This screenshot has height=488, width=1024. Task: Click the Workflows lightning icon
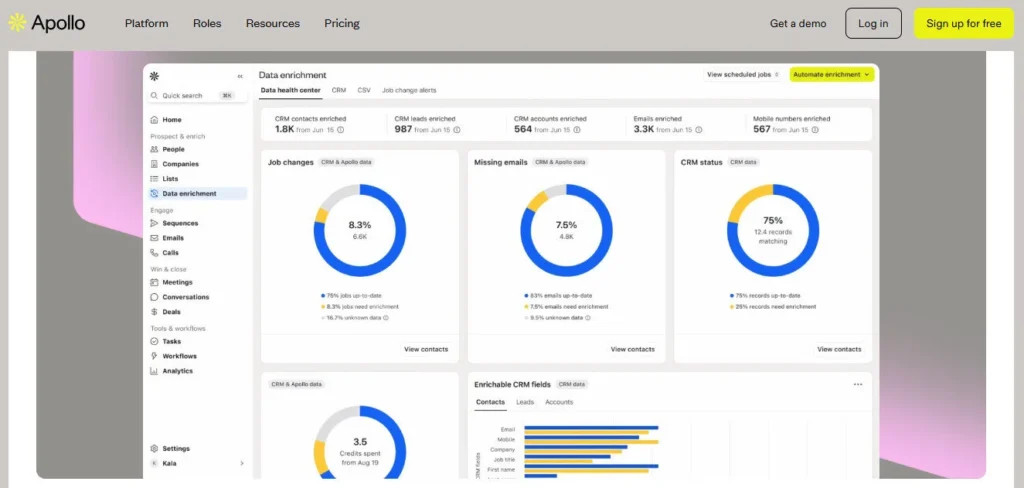(154, 356)
